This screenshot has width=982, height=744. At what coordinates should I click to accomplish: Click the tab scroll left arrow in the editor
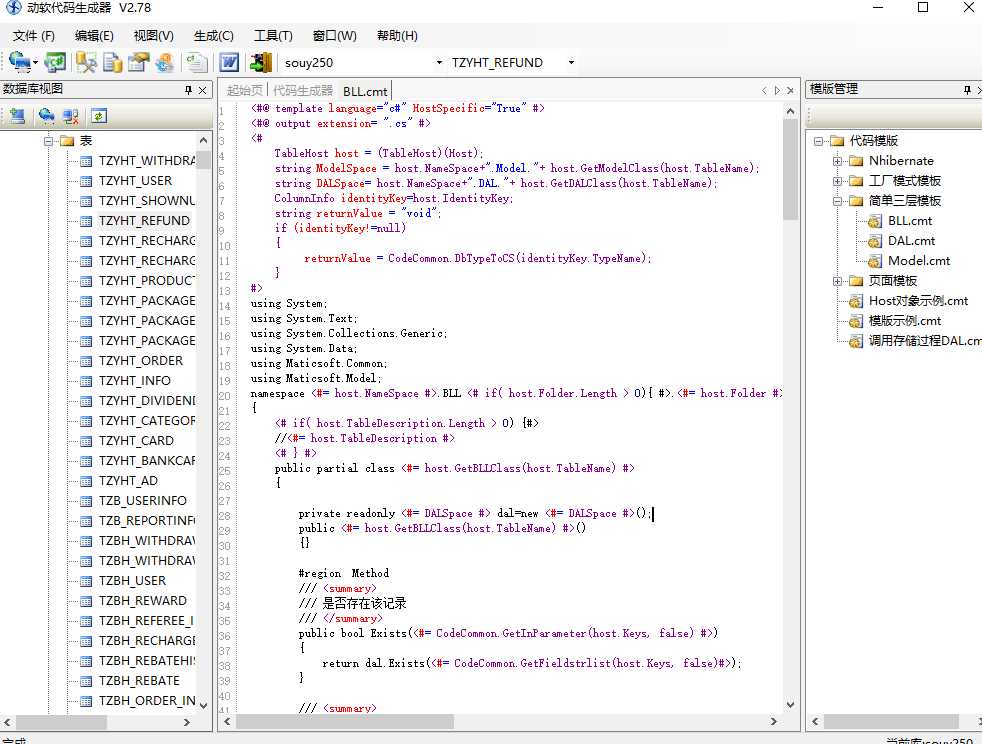tap(764, 90)
